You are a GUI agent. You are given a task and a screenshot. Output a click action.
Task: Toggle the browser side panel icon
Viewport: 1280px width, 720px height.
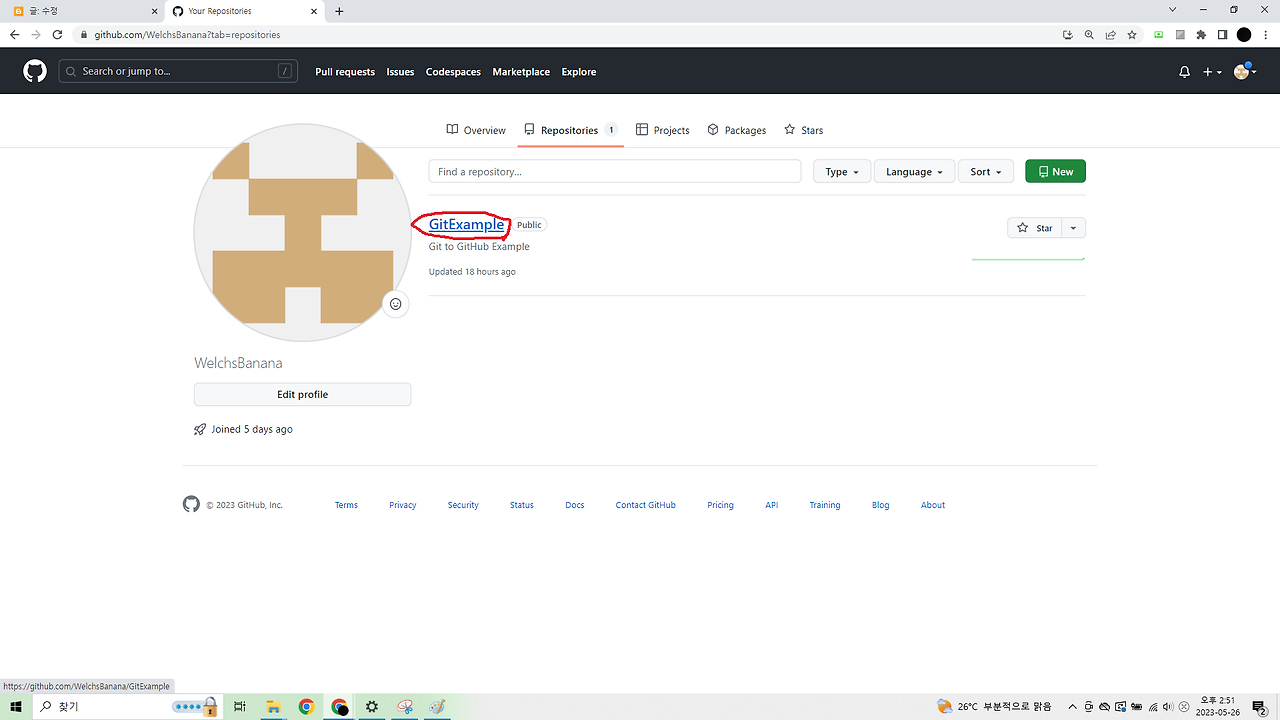click(x=1222, y=34)
